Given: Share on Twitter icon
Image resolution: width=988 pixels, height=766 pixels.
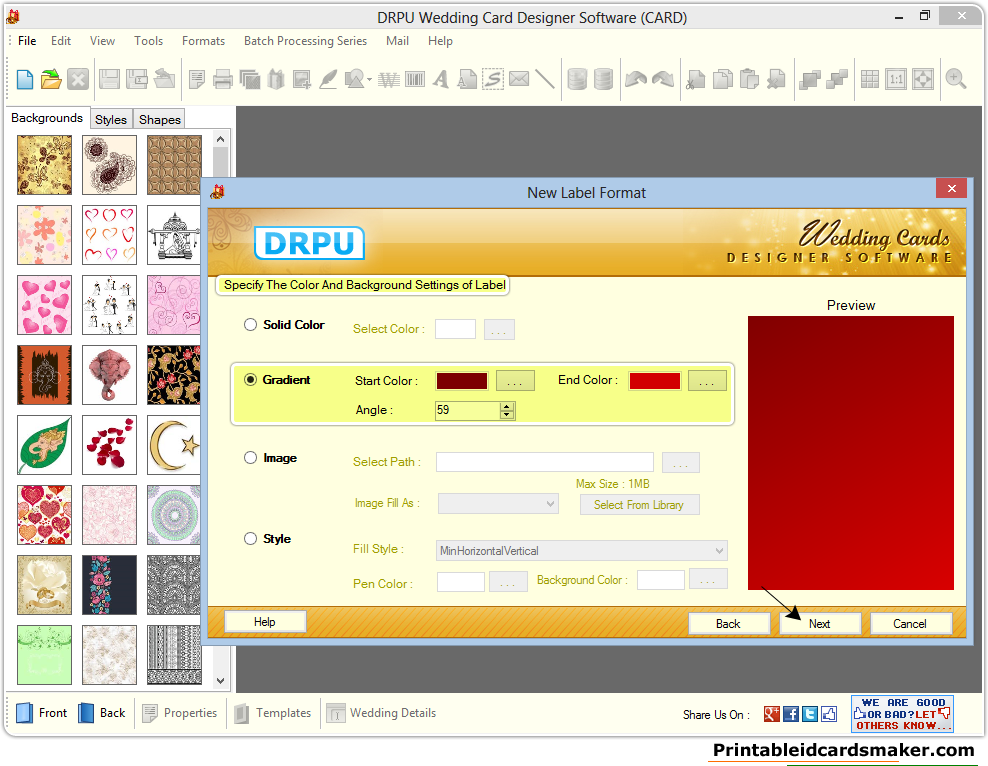Looking at the screenshot, I should point(810,714).
